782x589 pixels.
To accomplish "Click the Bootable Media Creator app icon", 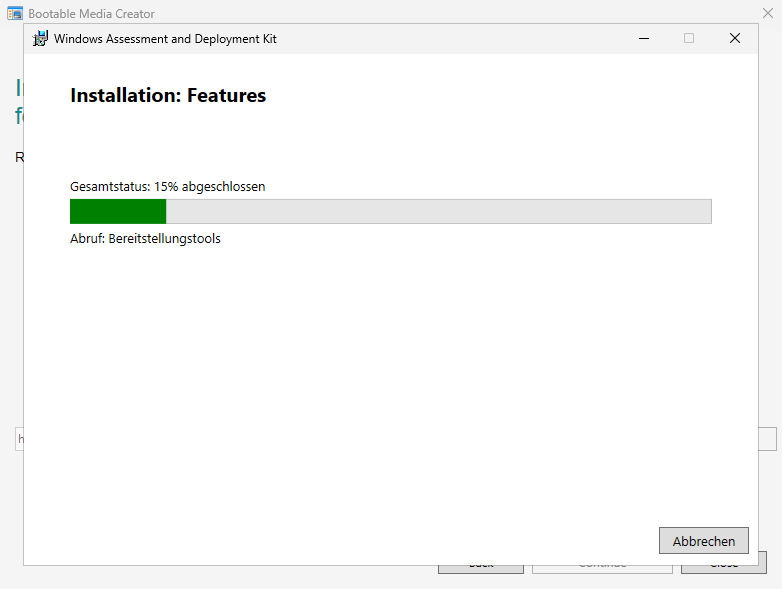I will click(x=15, y=13).
